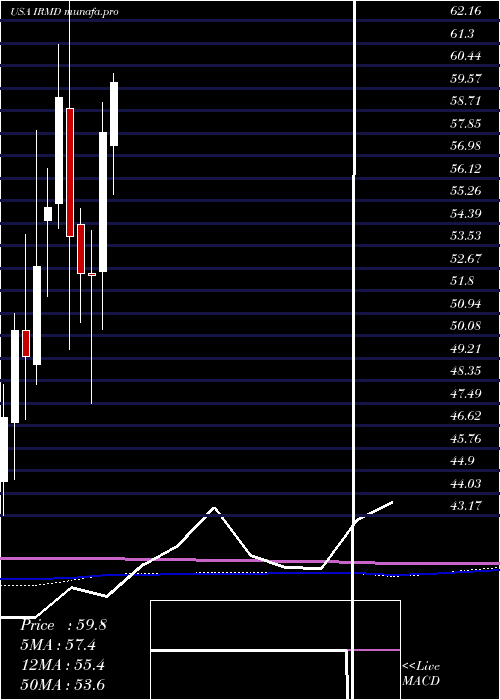Click the 46.62 price axis label
The image size is (500, 700).
point(466,416)
